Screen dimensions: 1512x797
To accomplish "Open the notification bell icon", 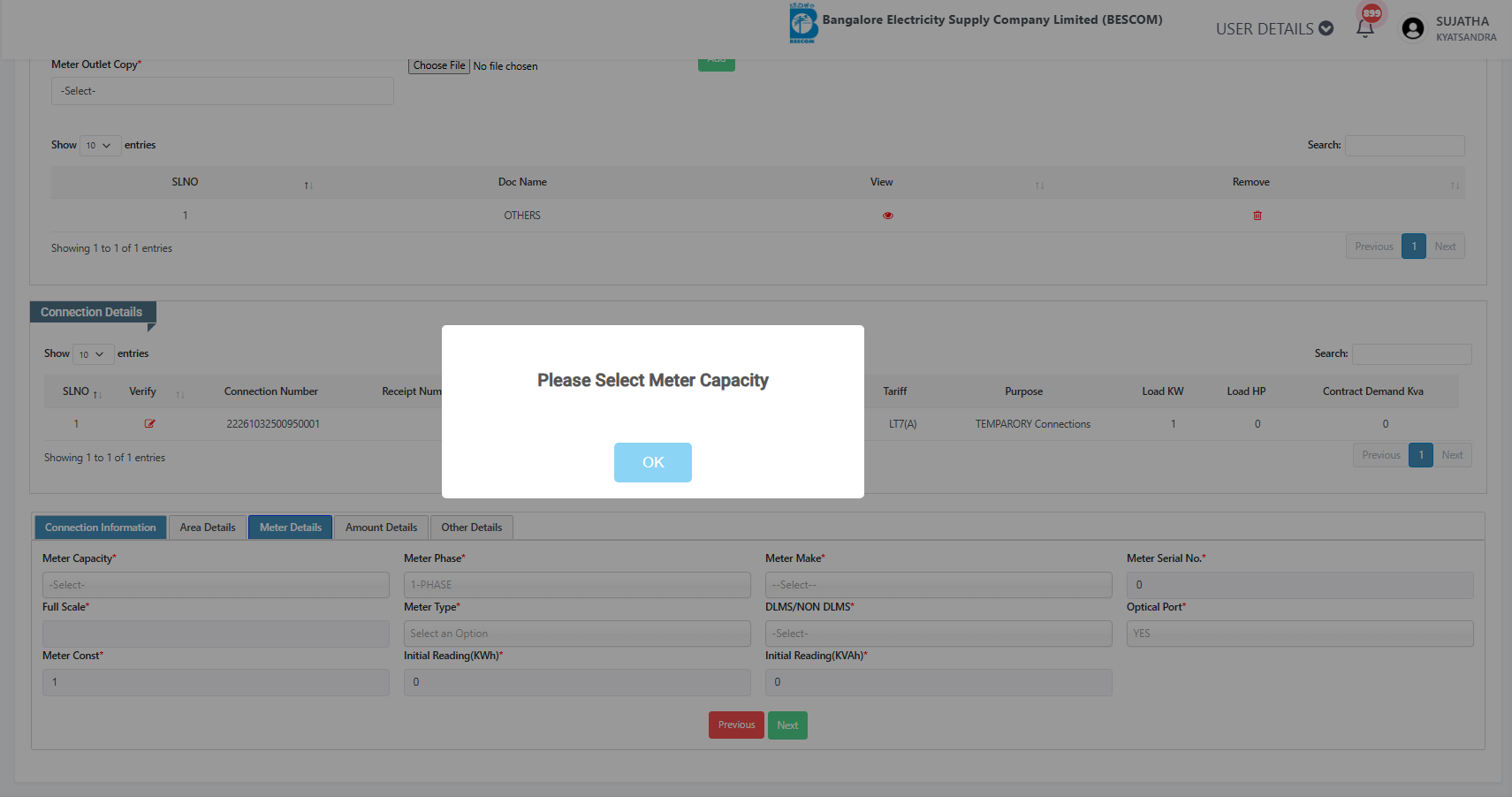I will pyautogui.click(x=1364, y=29).
